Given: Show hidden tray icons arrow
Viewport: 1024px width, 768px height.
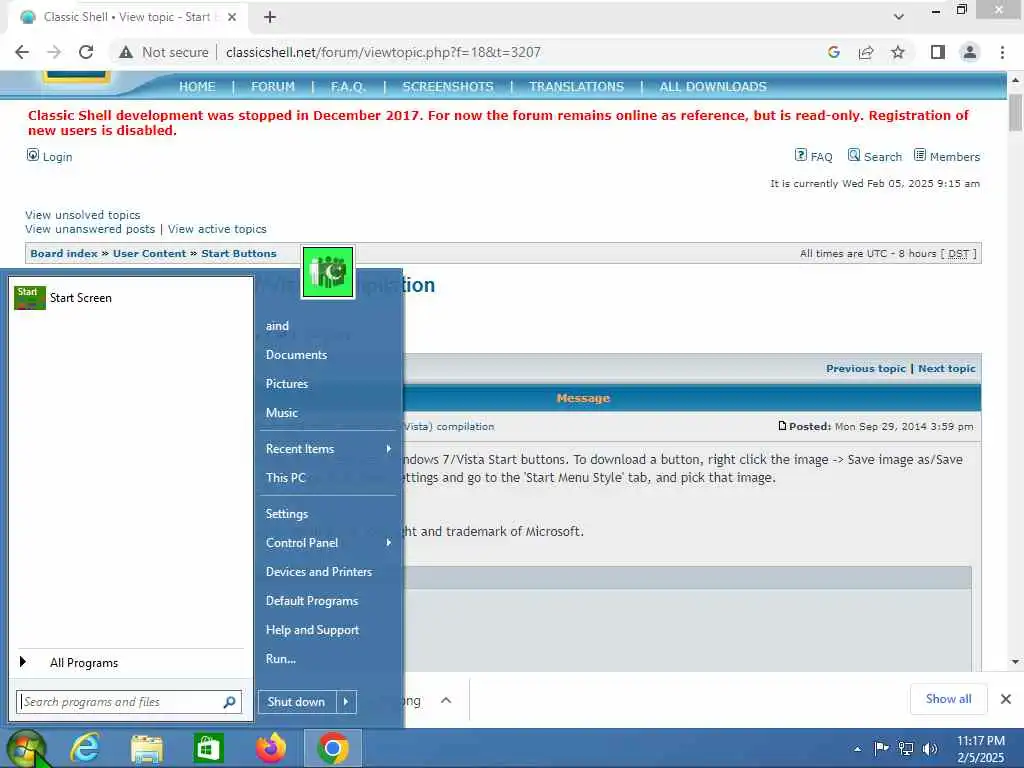Looking at the screenshot, I should (x=857, y=749).
